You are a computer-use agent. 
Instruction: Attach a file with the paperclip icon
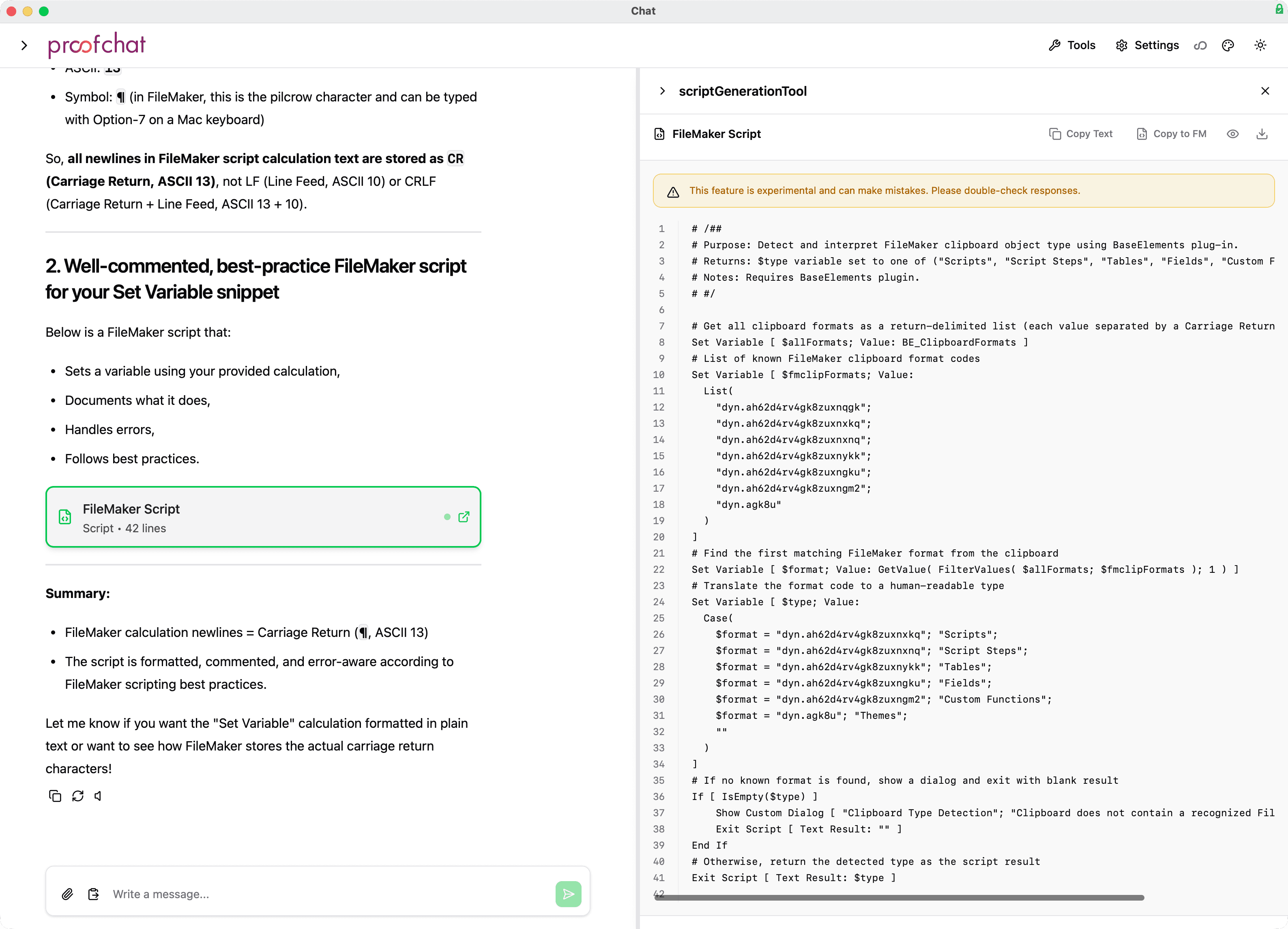(68, 894)
